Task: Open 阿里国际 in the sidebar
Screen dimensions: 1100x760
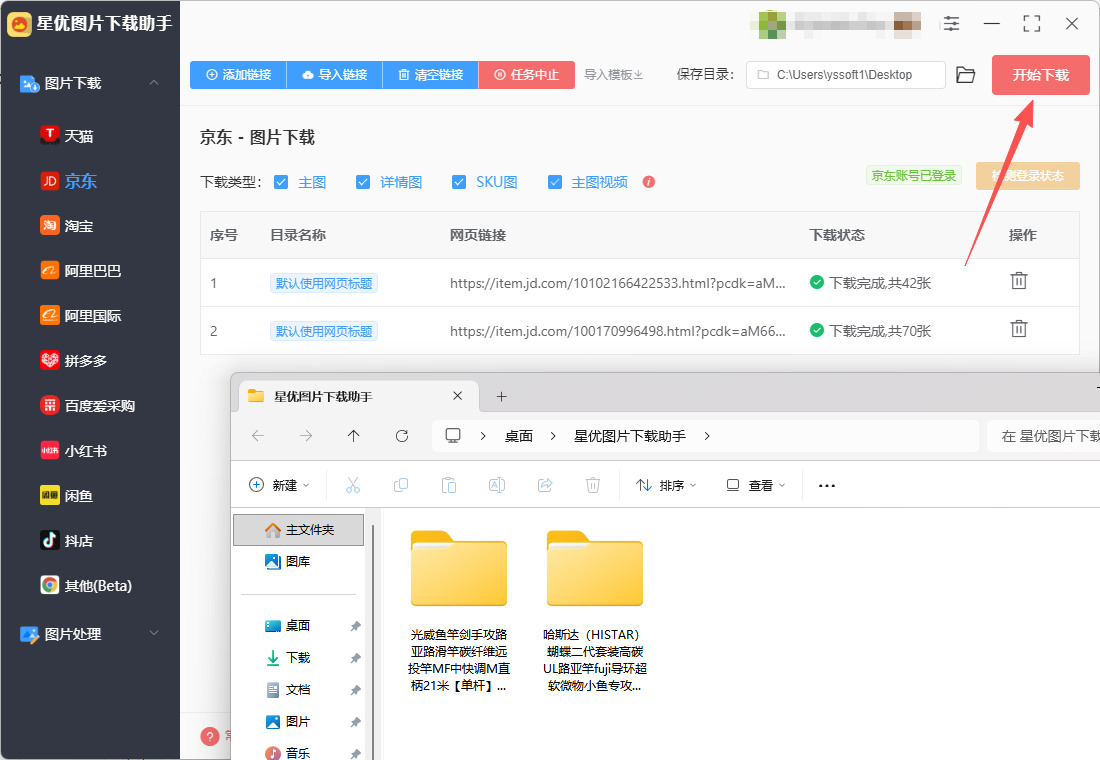Action: point(81,316)
